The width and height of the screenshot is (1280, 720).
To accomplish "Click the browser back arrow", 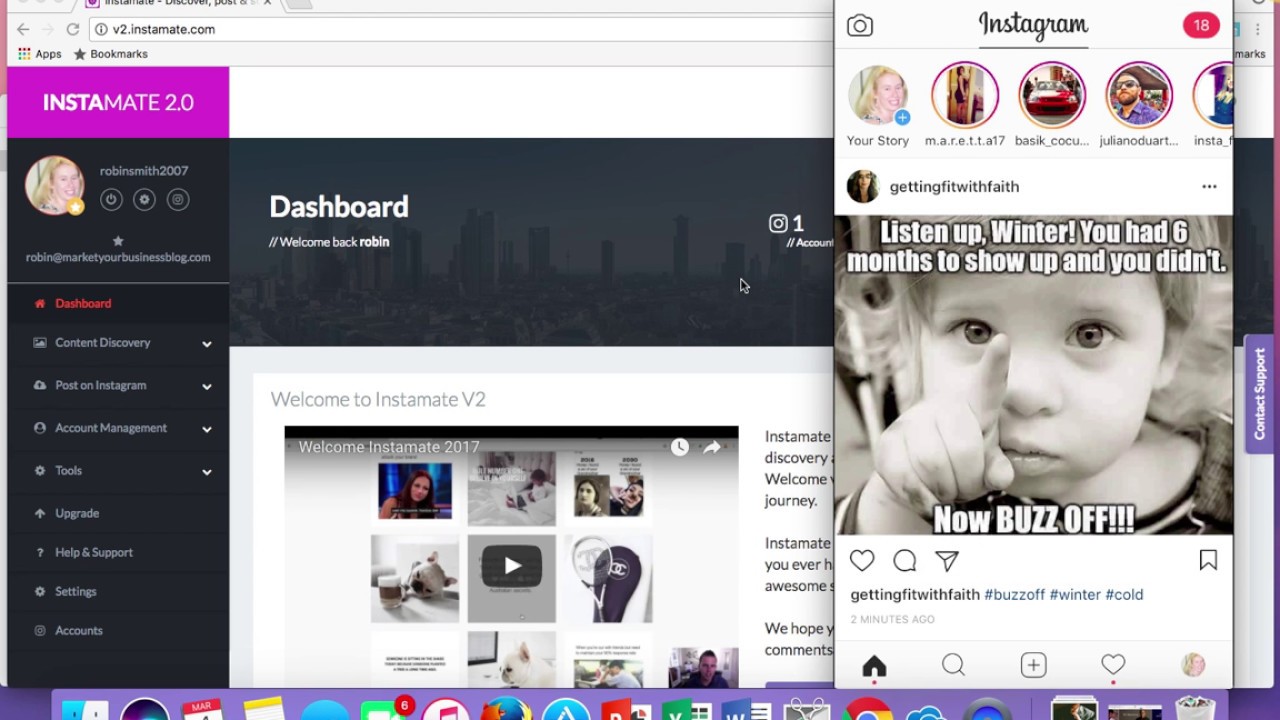I will pyautogui.click(x=23, y=29).
